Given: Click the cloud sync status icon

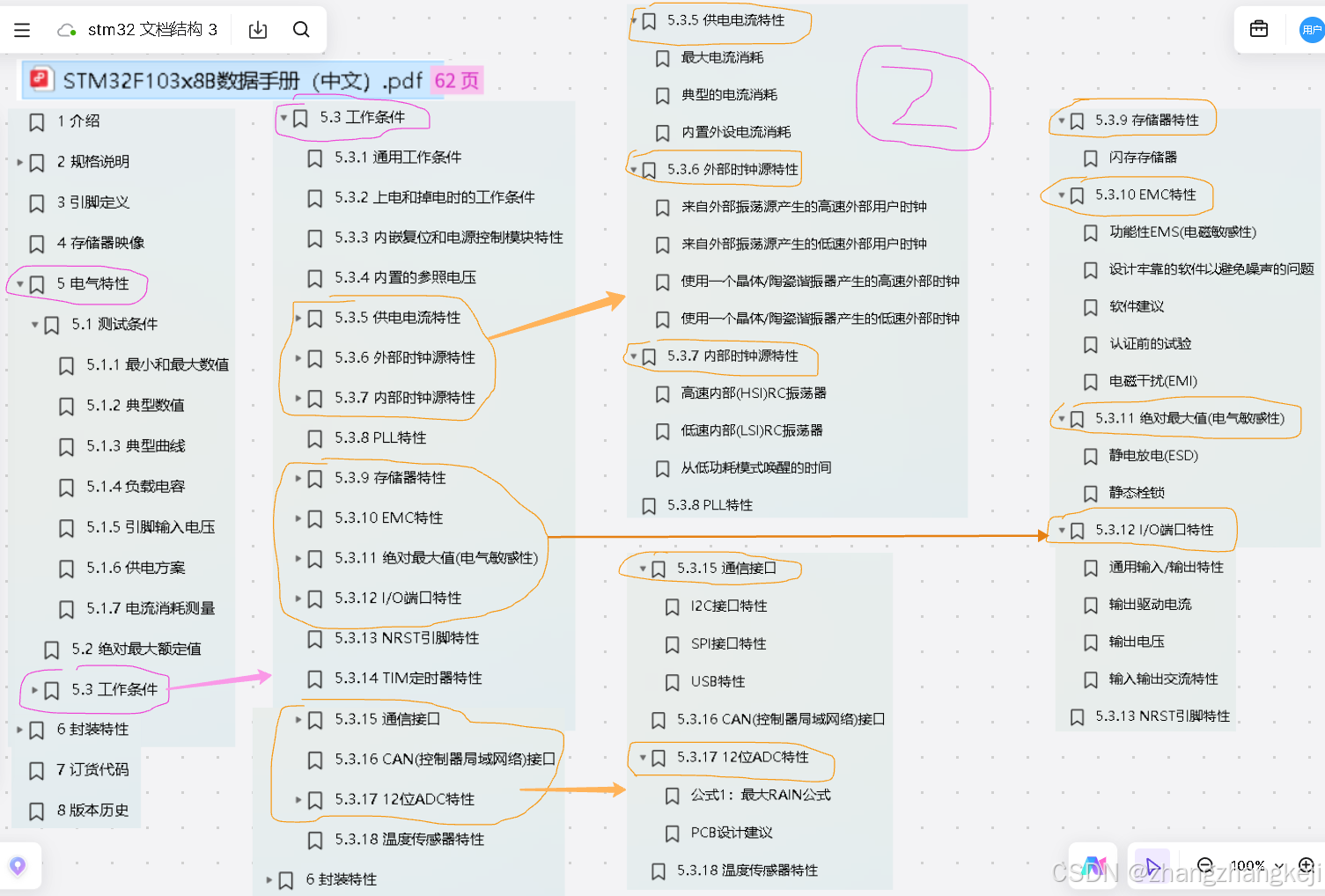Looking at the screenshot, I should (x=66, y=30).
